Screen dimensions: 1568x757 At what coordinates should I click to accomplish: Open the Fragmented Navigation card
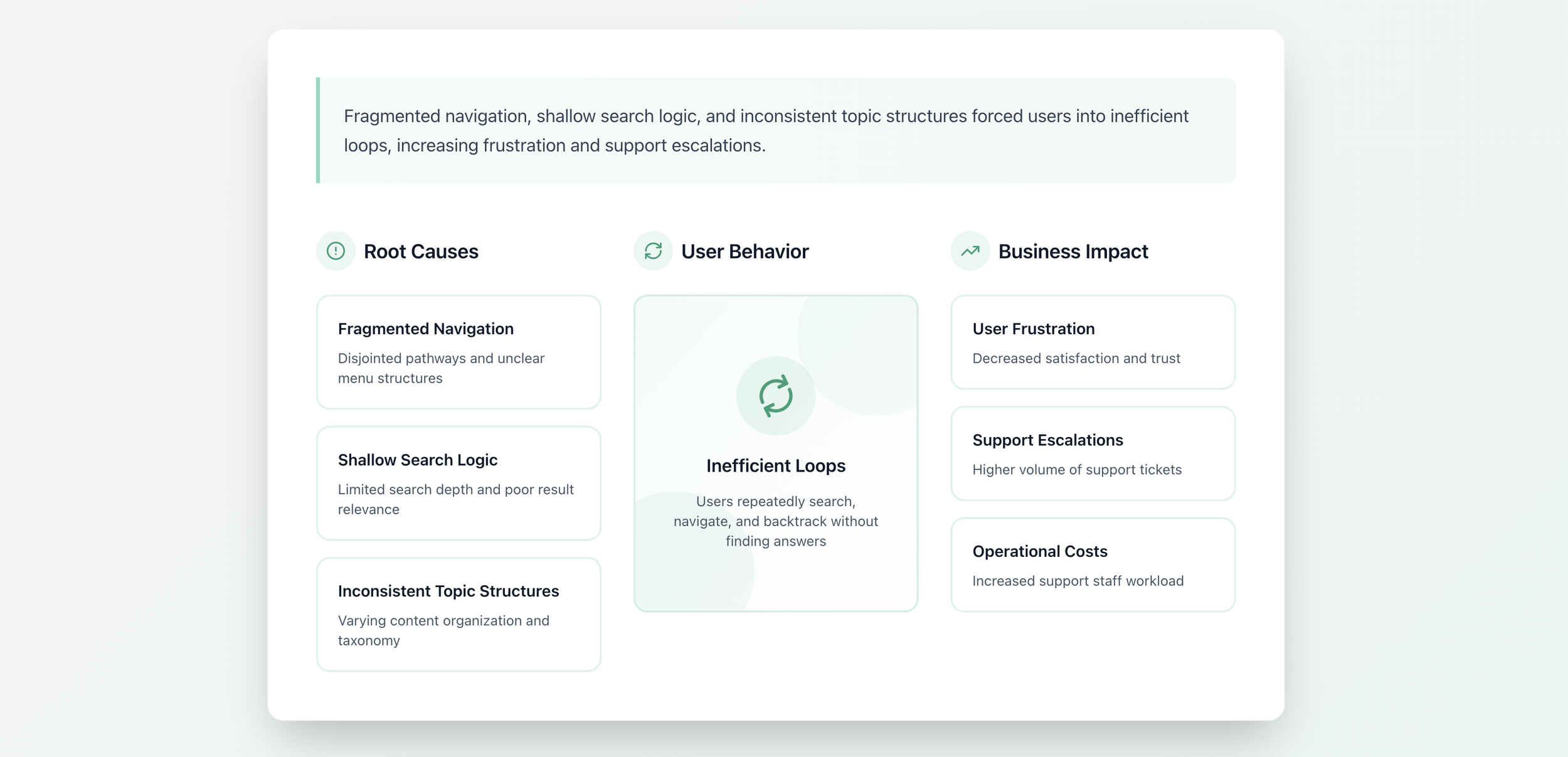pyautogui.click(x=458, y=352)
